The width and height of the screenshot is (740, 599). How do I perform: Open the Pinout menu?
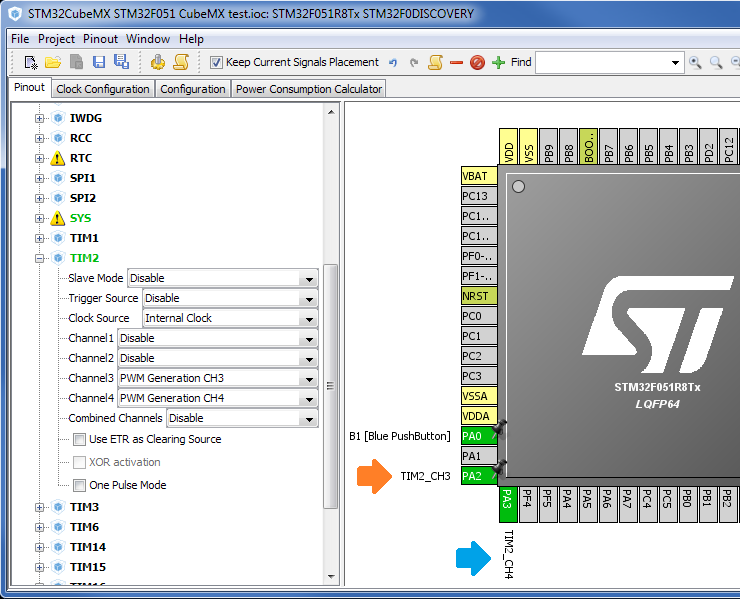(x=100, y=39)
